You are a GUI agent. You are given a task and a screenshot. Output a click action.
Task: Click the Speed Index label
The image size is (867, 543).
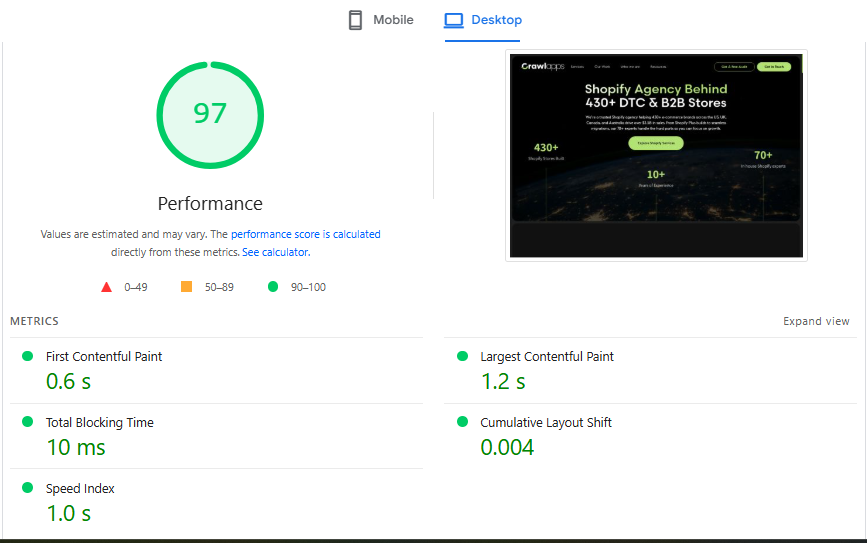click(x=80, y=488)
